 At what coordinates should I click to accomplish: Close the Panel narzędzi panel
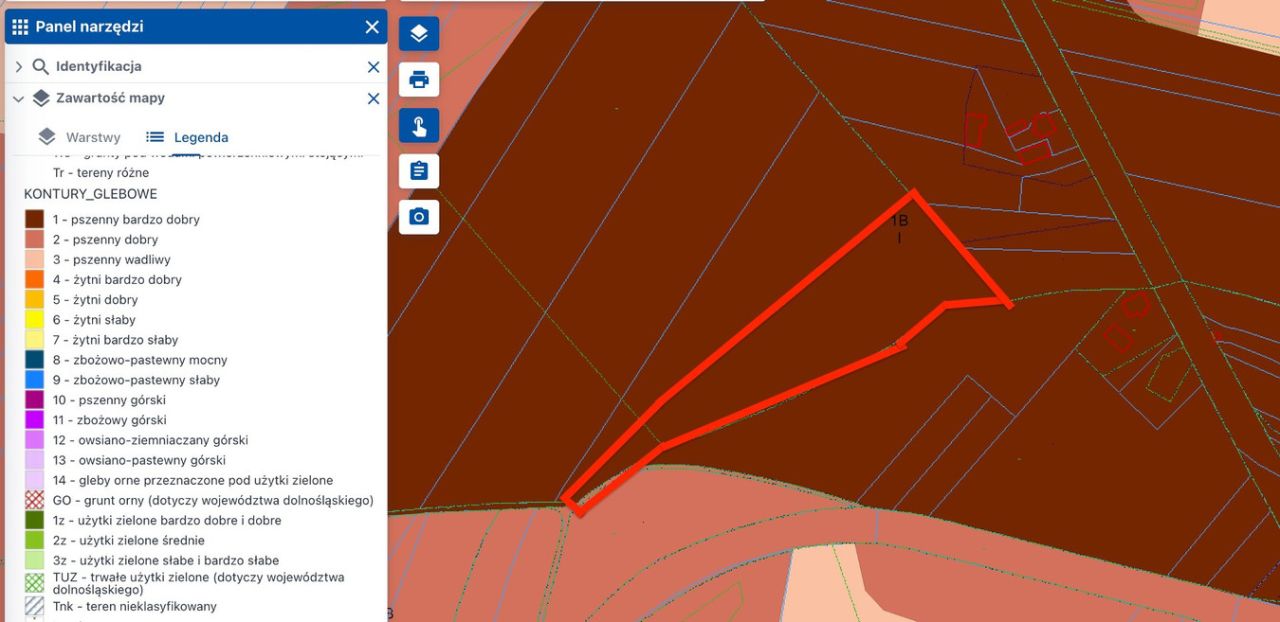click(372, 27)
